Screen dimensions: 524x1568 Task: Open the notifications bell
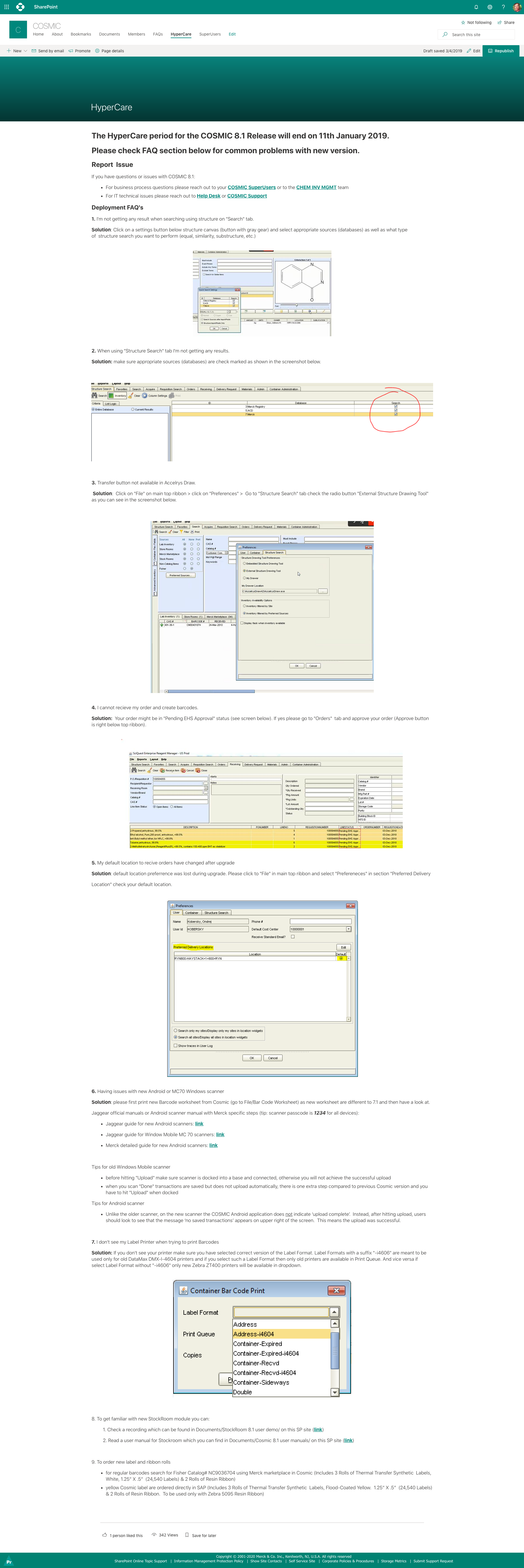[476, 7]
